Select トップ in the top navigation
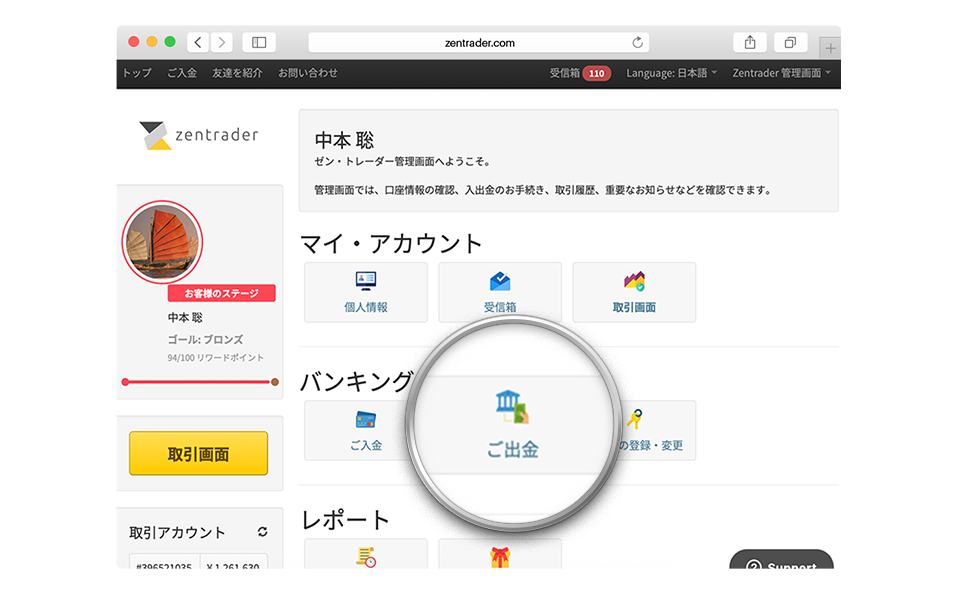Screen dimensions: 960x600 pyautogui.click(x=136, y=73)
